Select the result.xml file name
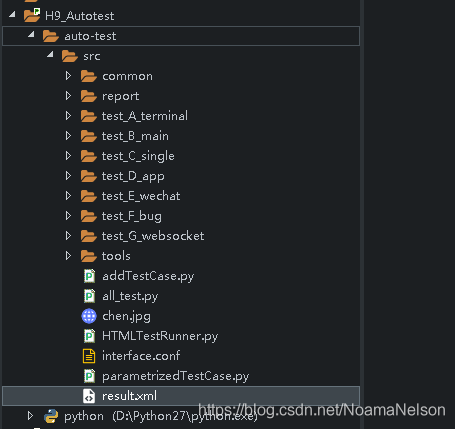455x429 pixels. point(129,396)
